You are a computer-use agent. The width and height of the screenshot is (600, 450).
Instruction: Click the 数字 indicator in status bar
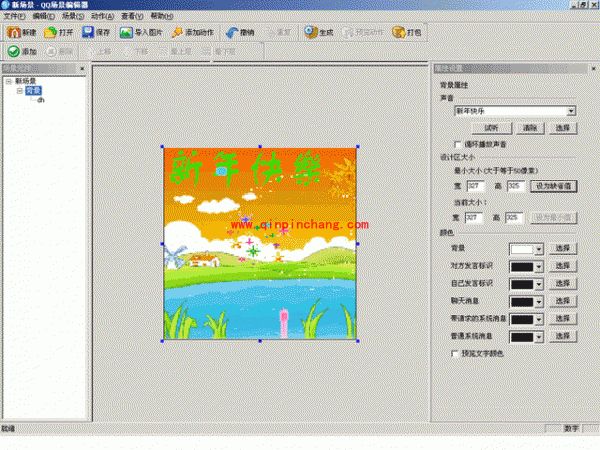571,429
